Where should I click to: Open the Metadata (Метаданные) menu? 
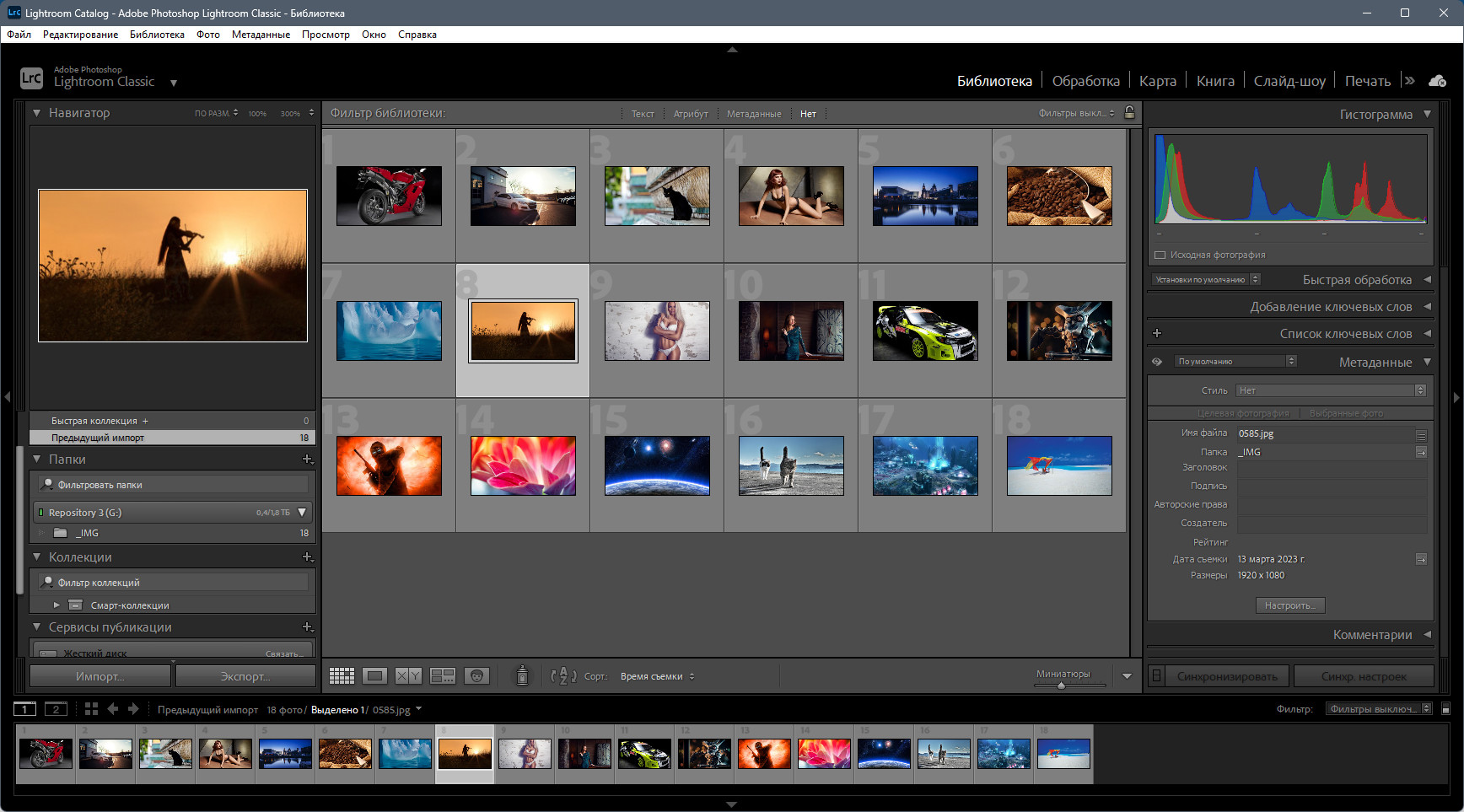261,35
